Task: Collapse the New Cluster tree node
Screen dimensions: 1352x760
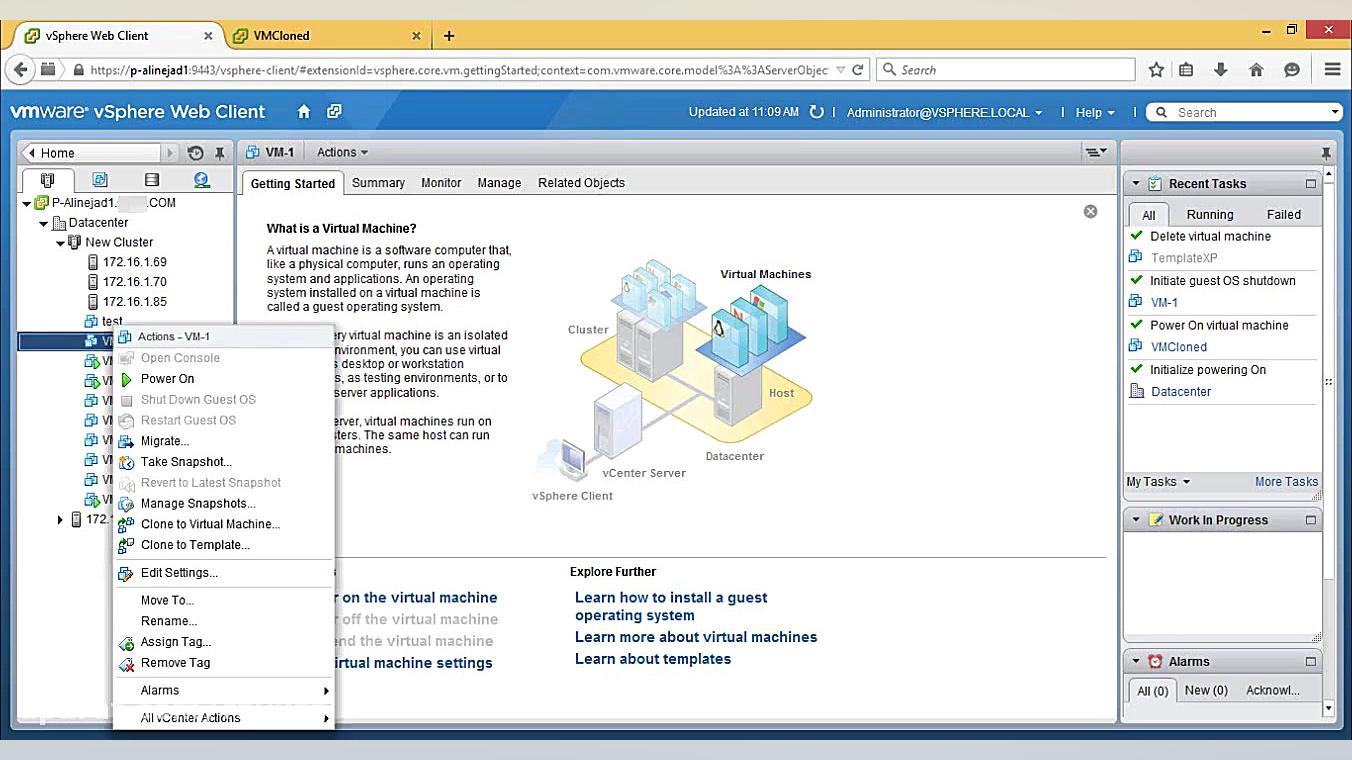Action: (60, 242)
